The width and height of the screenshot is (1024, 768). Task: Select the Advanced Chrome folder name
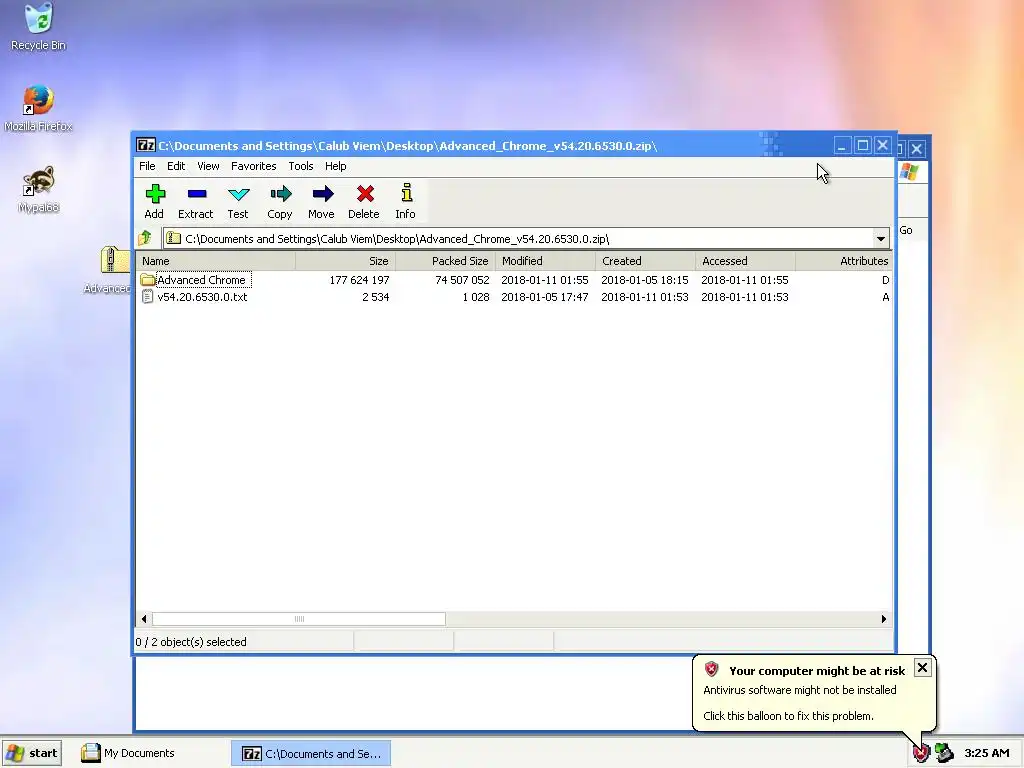coord(201,280)
